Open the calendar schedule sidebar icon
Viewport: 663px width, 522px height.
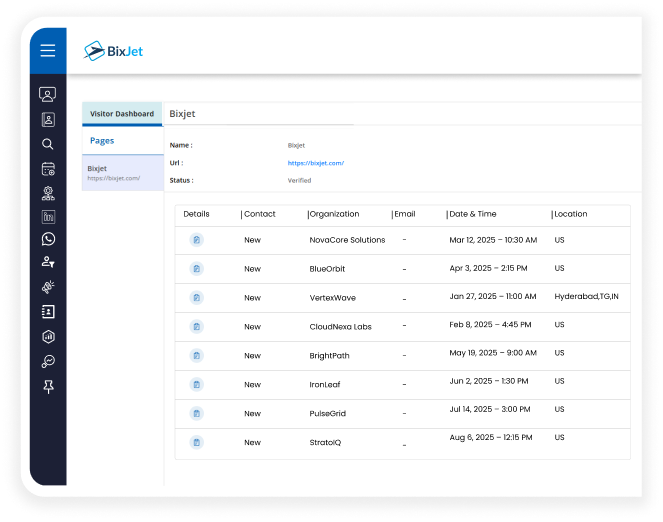(x=48, y=168)
